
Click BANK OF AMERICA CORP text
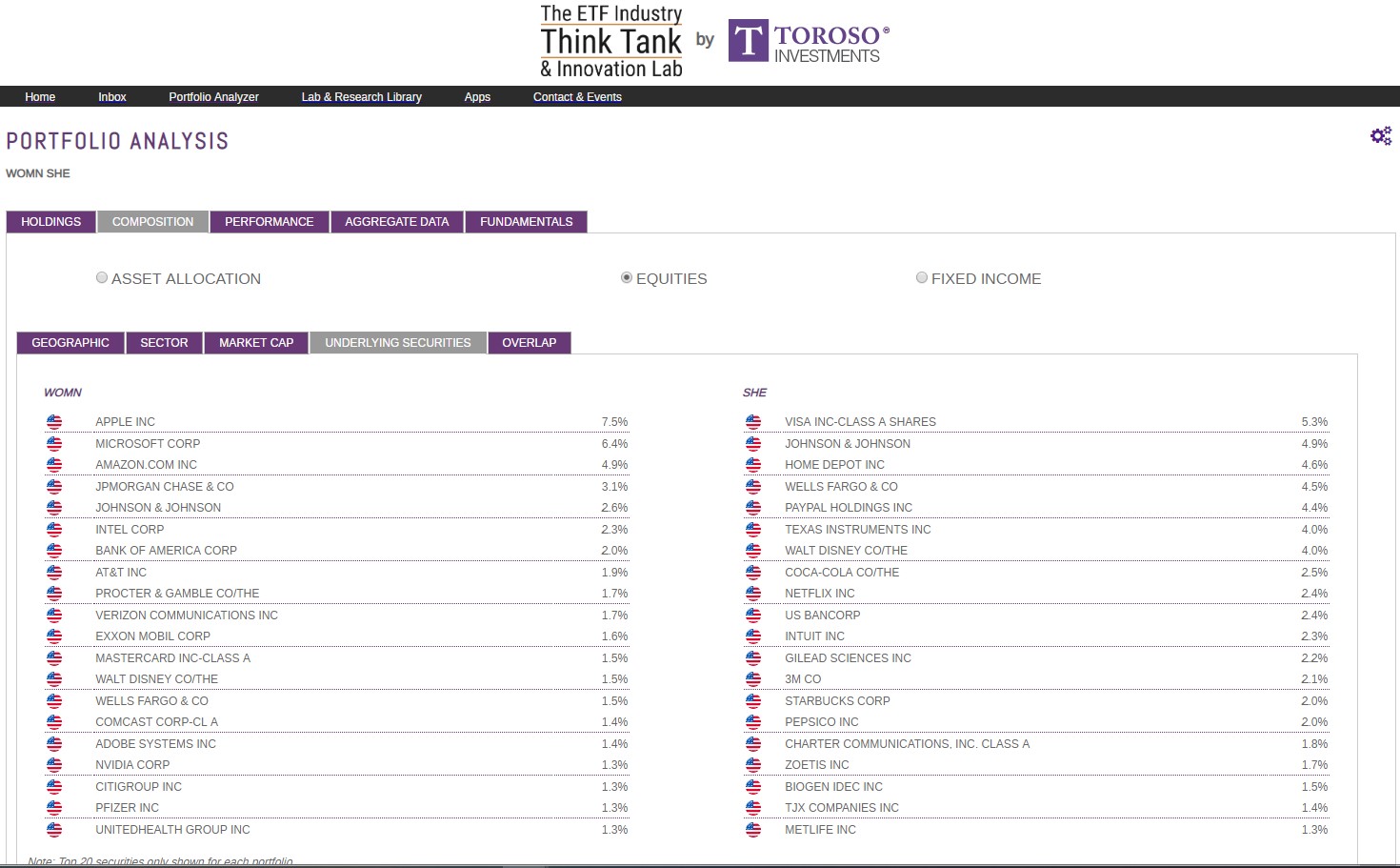coord(167,551)
